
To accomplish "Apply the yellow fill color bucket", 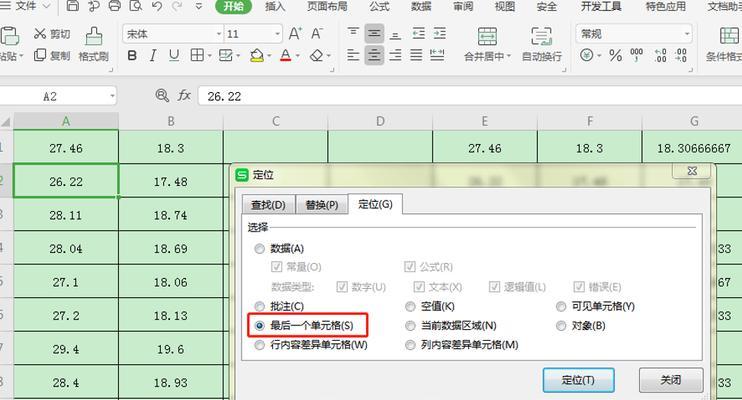I will (256, 55).
